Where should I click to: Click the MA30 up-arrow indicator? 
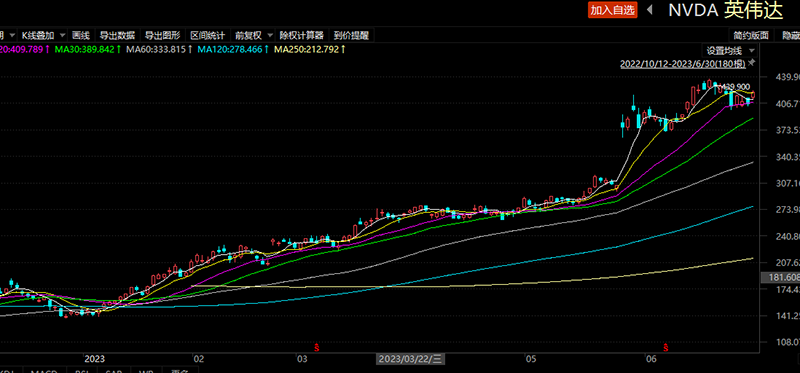[x=118, y=49]
